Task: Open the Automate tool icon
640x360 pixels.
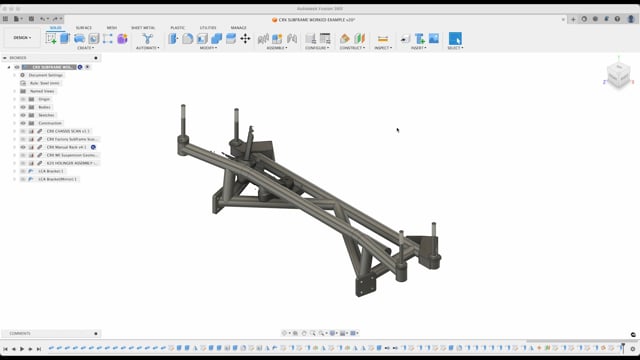Action: pos(148,38)
